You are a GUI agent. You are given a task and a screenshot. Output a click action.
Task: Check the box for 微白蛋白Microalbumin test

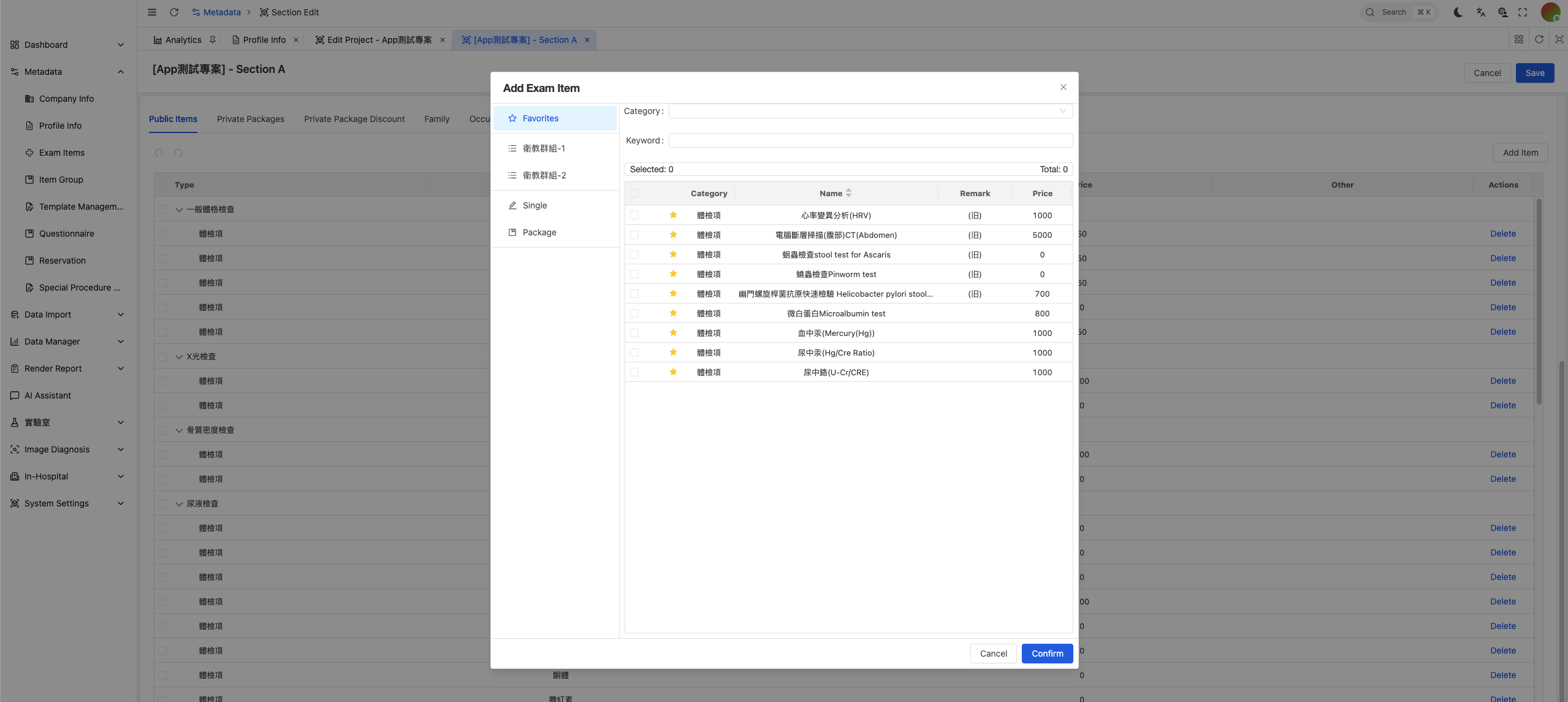click(634, 313)
